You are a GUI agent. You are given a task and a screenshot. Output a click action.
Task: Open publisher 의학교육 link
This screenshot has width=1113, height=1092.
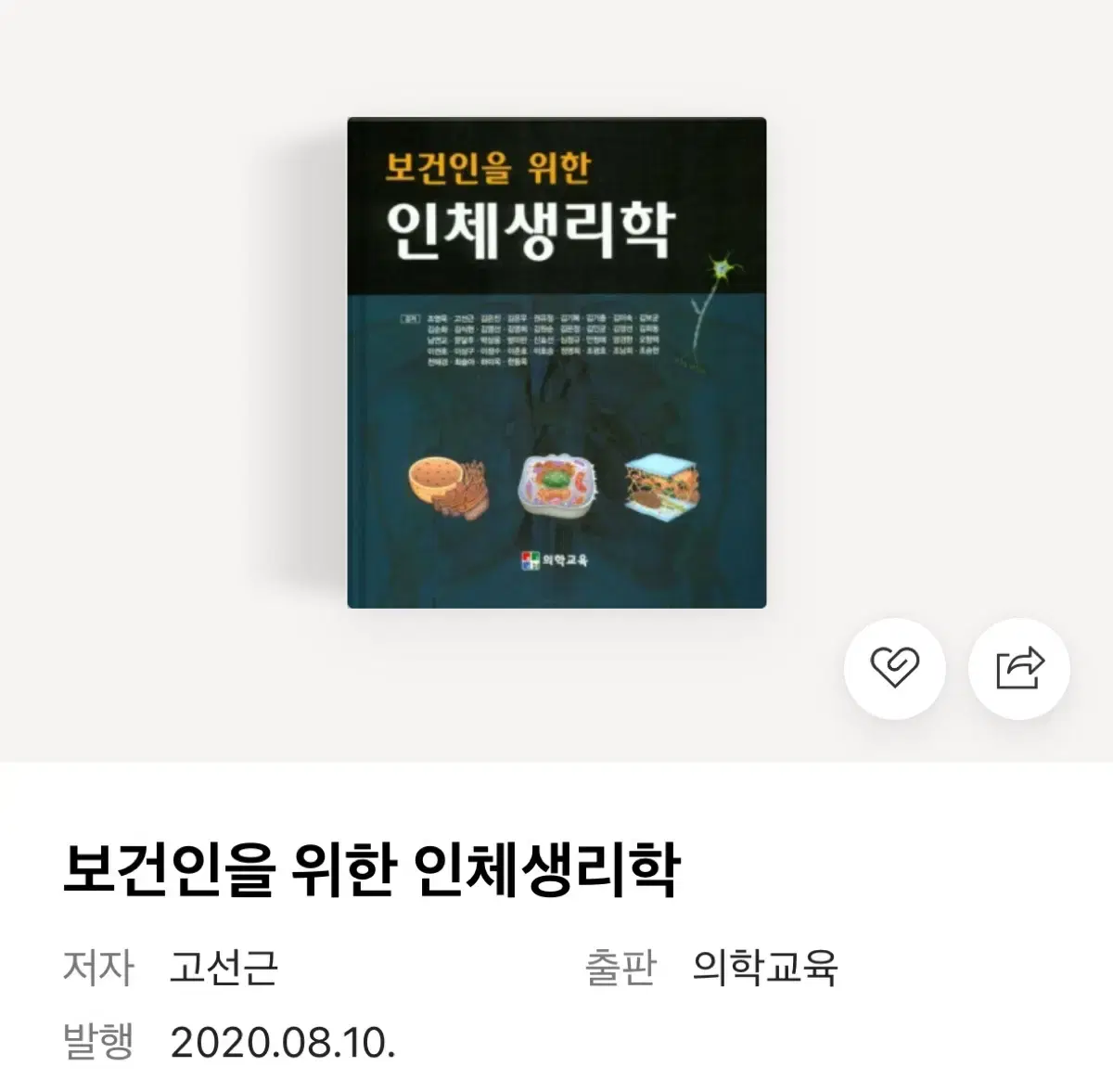coord(765,967)
